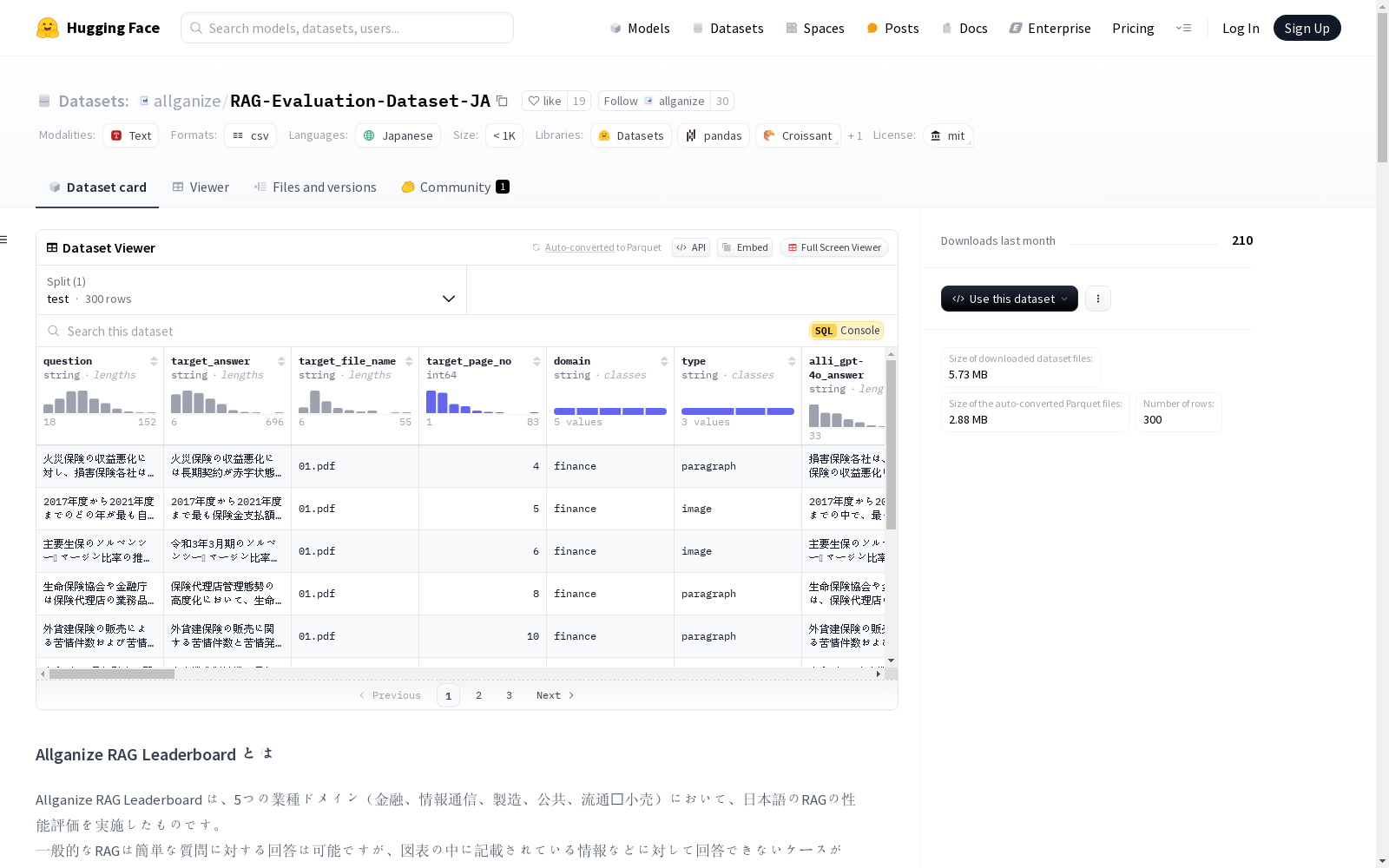Click the allganize follower count 30
This screenshot has width=1389, height=868.
[x=722, y=101]
